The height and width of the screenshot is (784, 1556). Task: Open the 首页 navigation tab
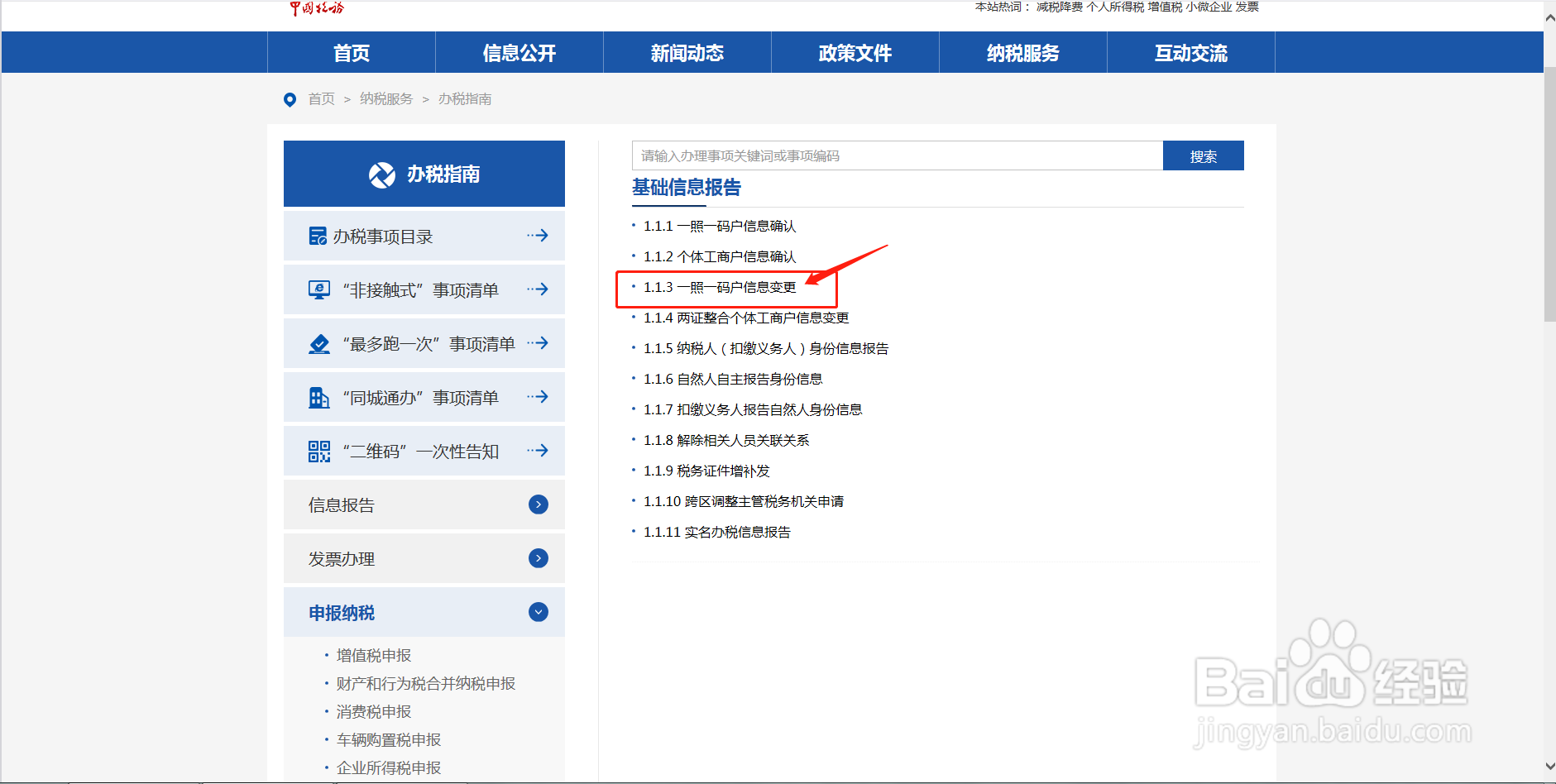pyautogui.click(x=352, y=53)
